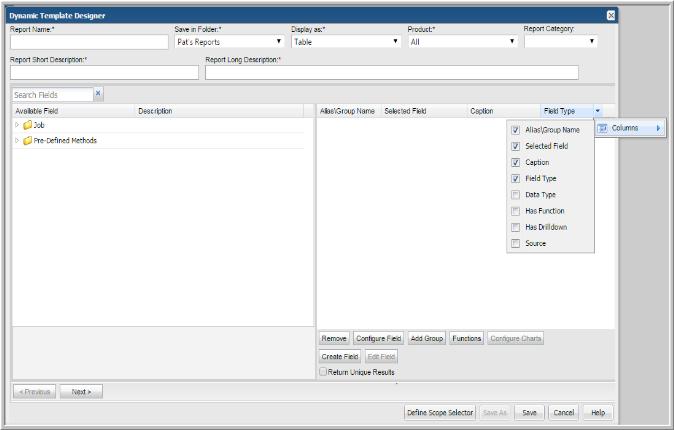Clear the Search Fields box with X
Image resolution: width=674 pixels, height=430 pixels.
click(x=98, y=94)
